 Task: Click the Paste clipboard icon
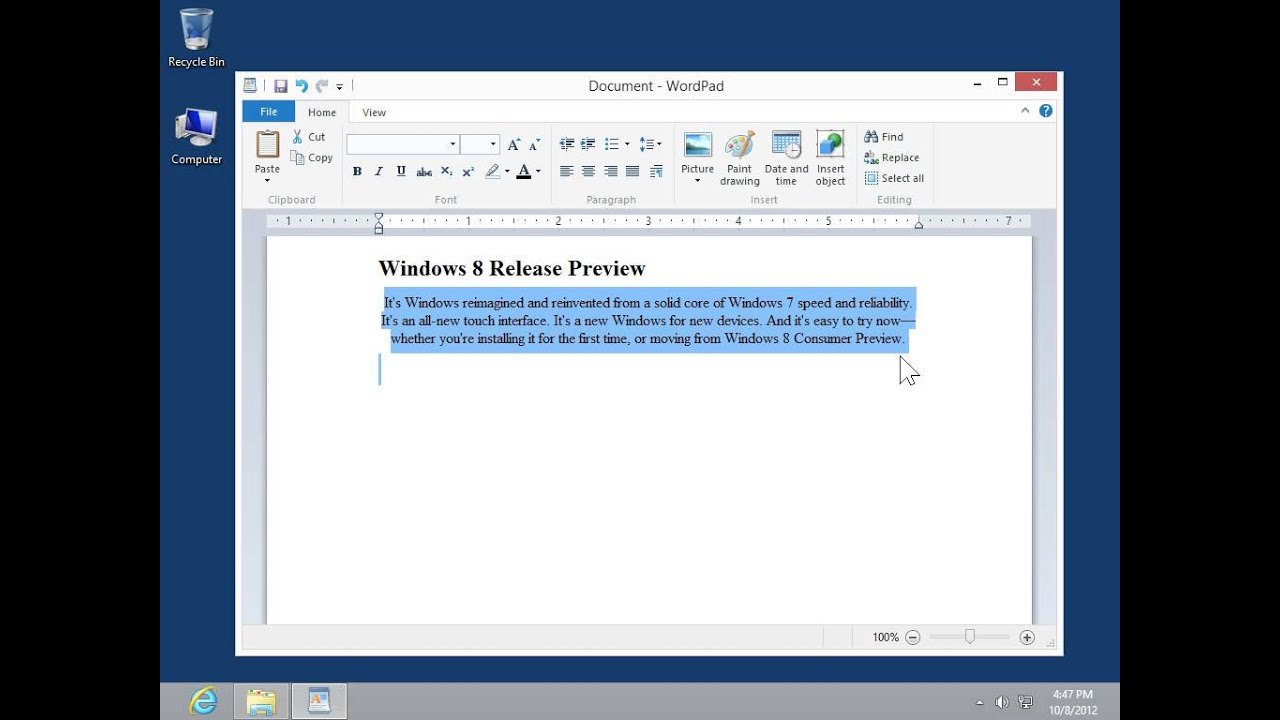(x=267, y=145)
